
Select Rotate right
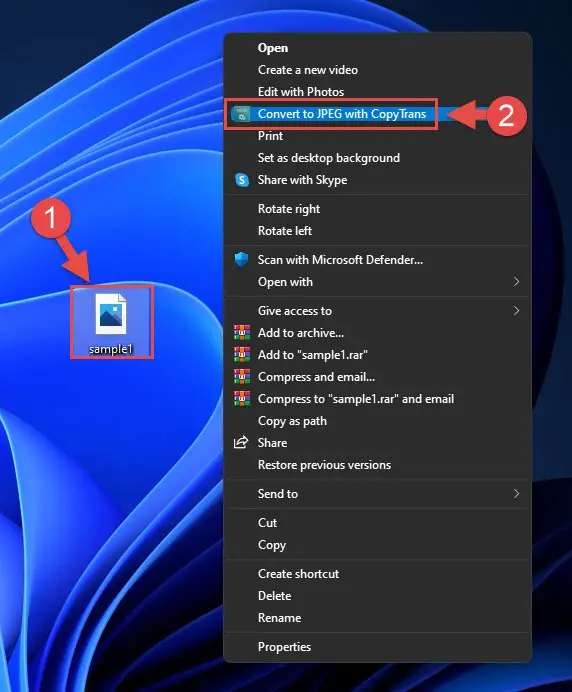(377, 209)
